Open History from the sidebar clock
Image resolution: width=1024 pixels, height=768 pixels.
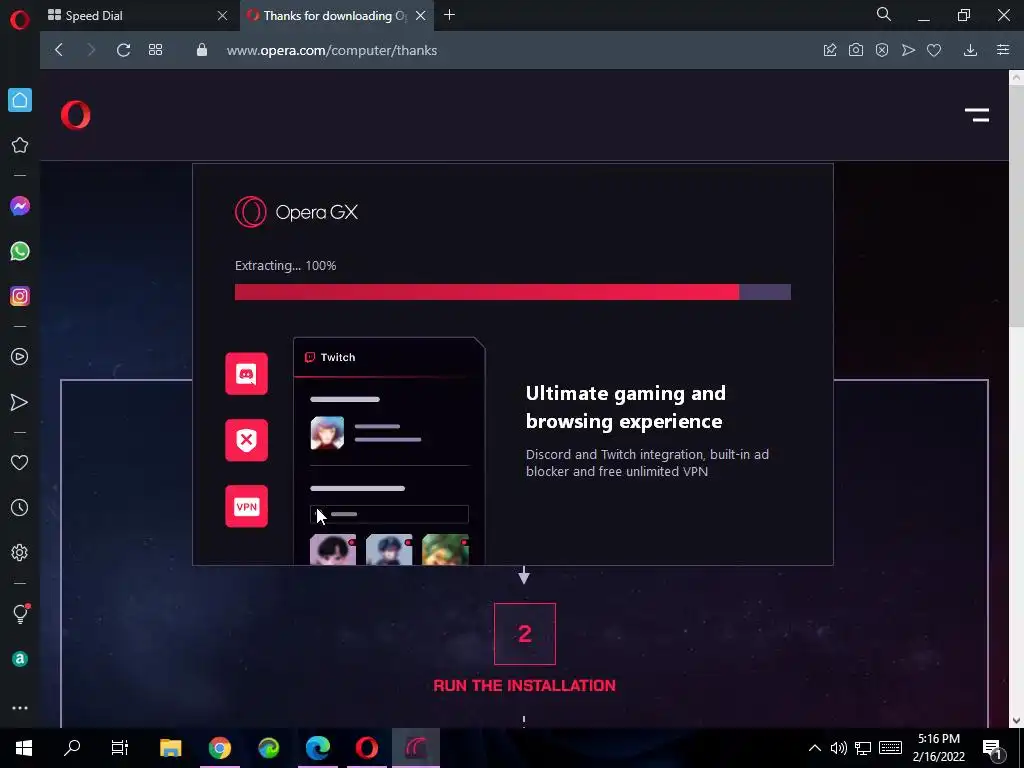click(20, 508)
